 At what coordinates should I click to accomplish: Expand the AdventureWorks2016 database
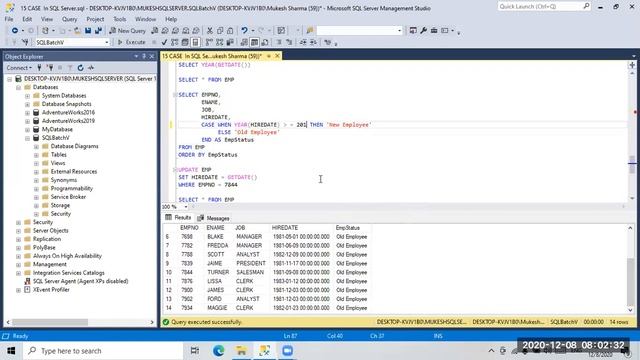(x=27, y=113)
